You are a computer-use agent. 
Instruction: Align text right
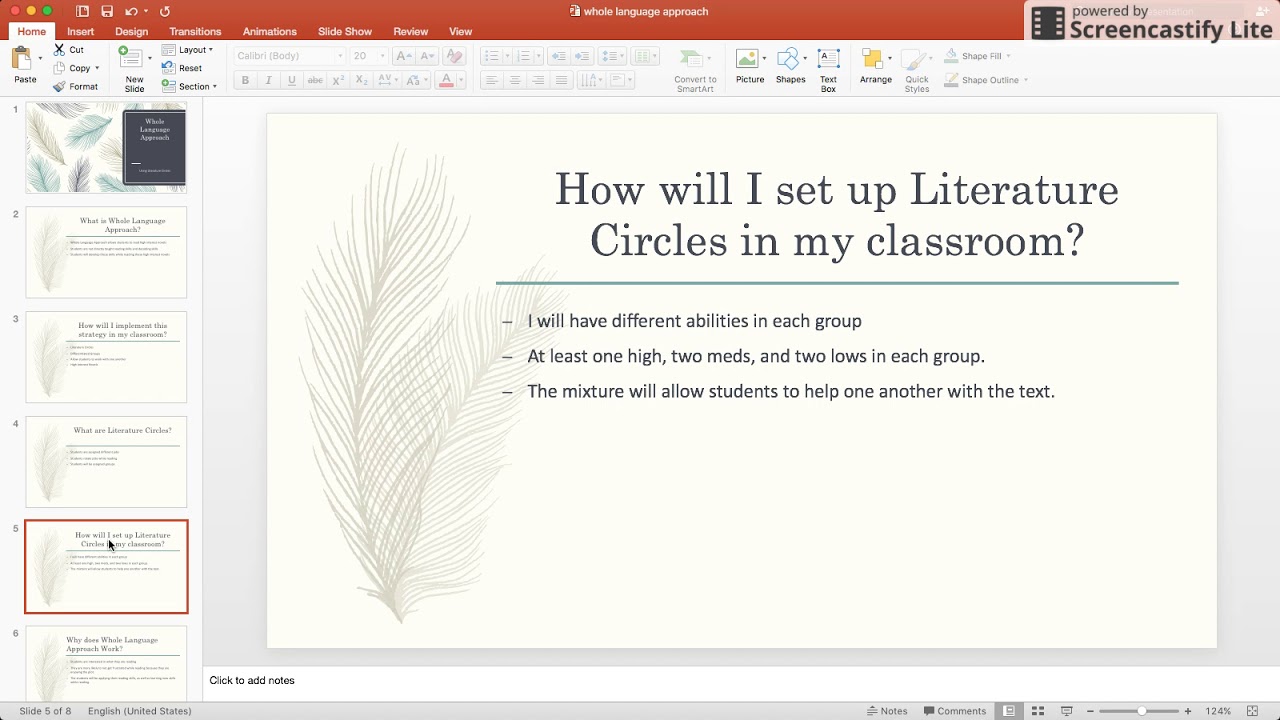pos(538,80)
